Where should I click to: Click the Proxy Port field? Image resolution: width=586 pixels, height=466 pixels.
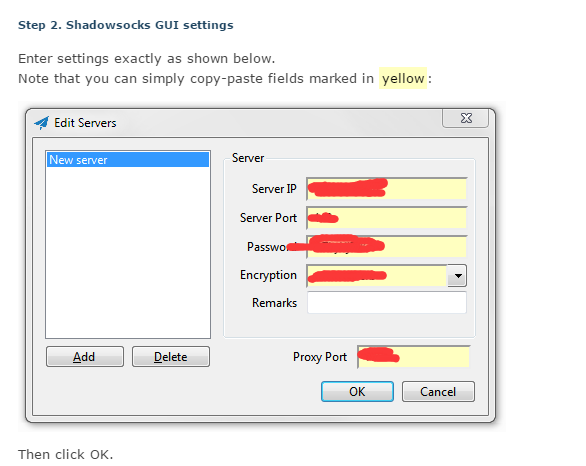tap(413, 357)
